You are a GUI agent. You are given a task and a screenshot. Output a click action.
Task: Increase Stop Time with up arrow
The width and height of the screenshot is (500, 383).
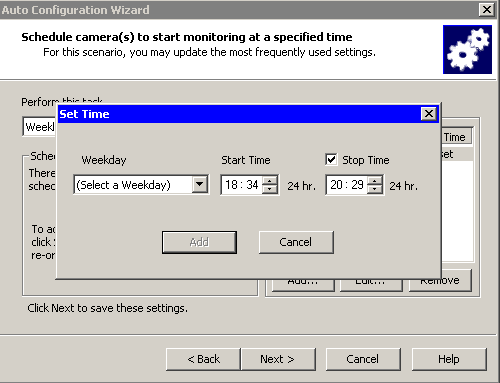click(375, 180)
